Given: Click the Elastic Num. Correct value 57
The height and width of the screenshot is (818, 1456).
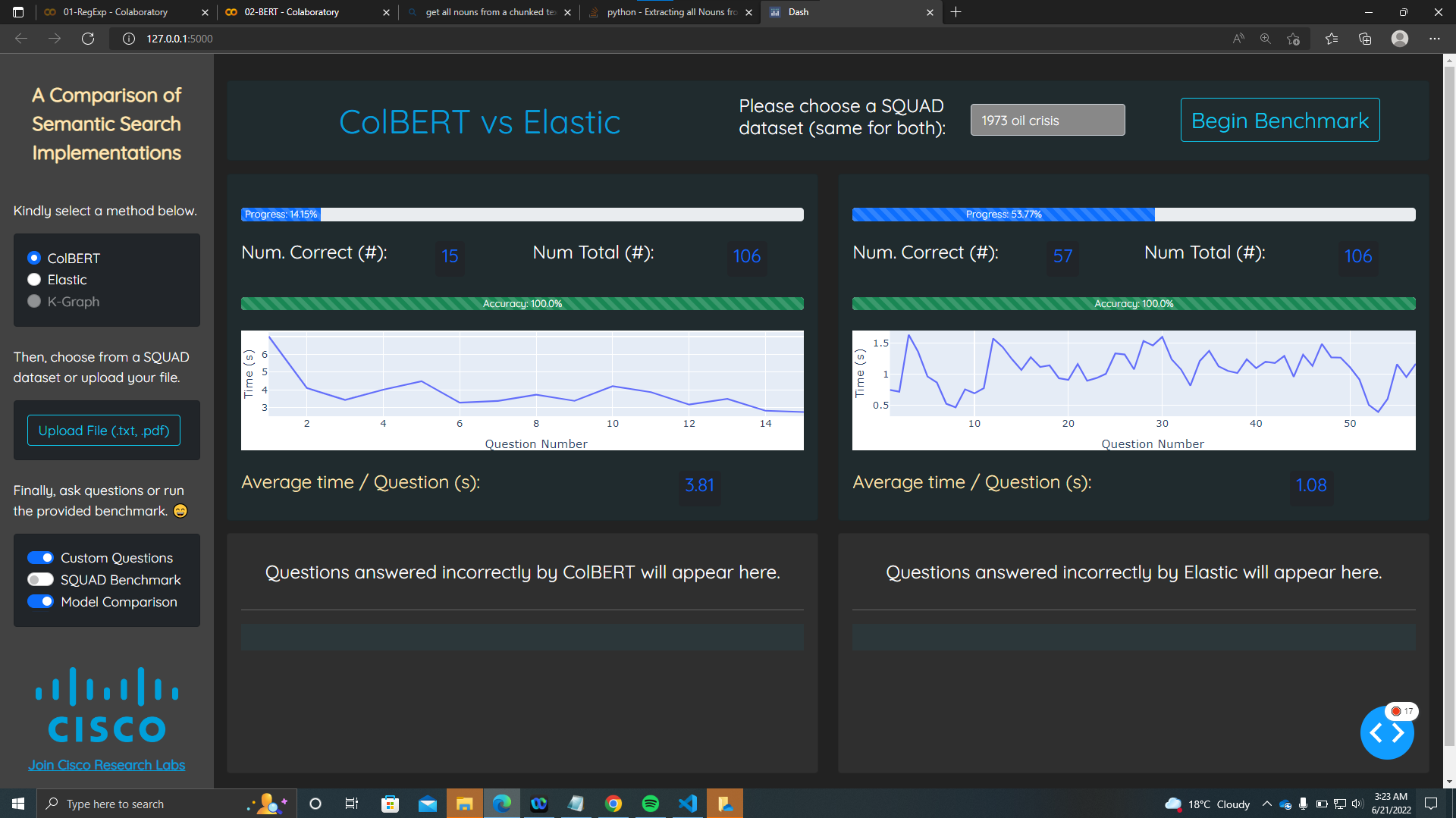Looking at the screenshot, I should coord(1062,256).
